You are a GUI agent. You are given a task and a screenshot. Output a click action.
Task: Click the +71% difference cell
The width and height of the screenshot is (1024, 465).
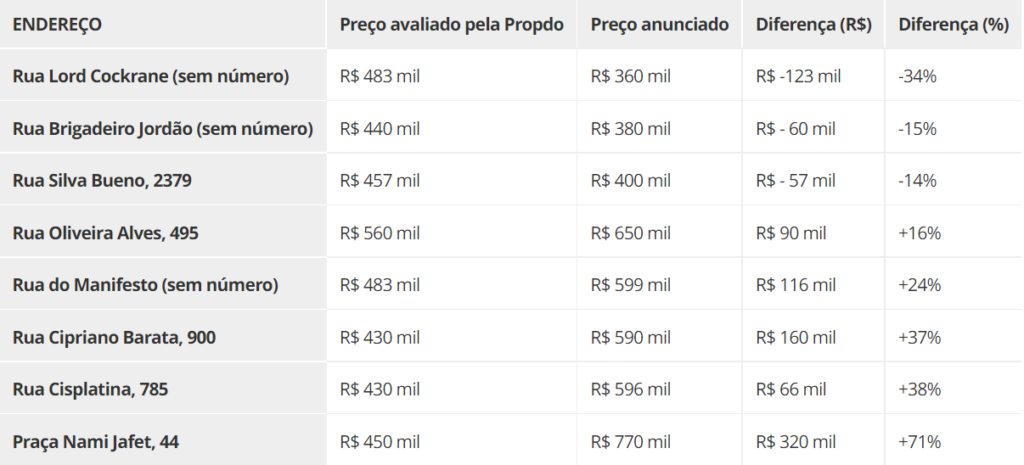954,441
